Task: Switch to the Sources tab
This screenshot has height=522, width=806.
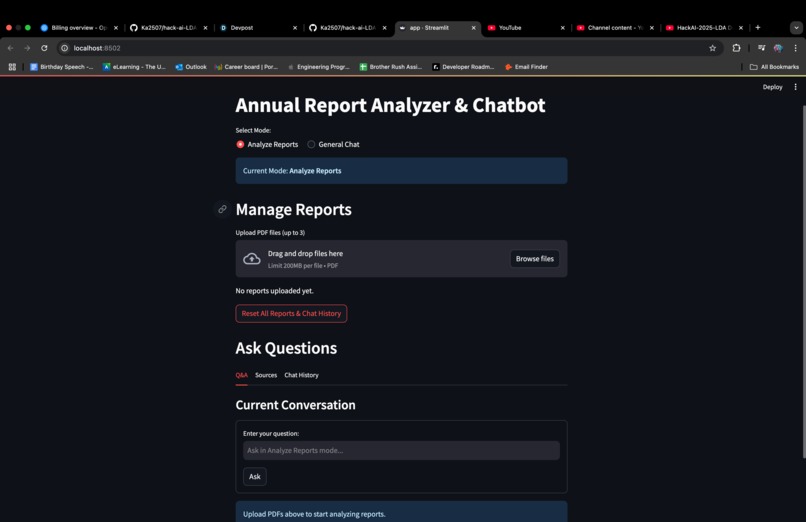Action: click(266, 375)
